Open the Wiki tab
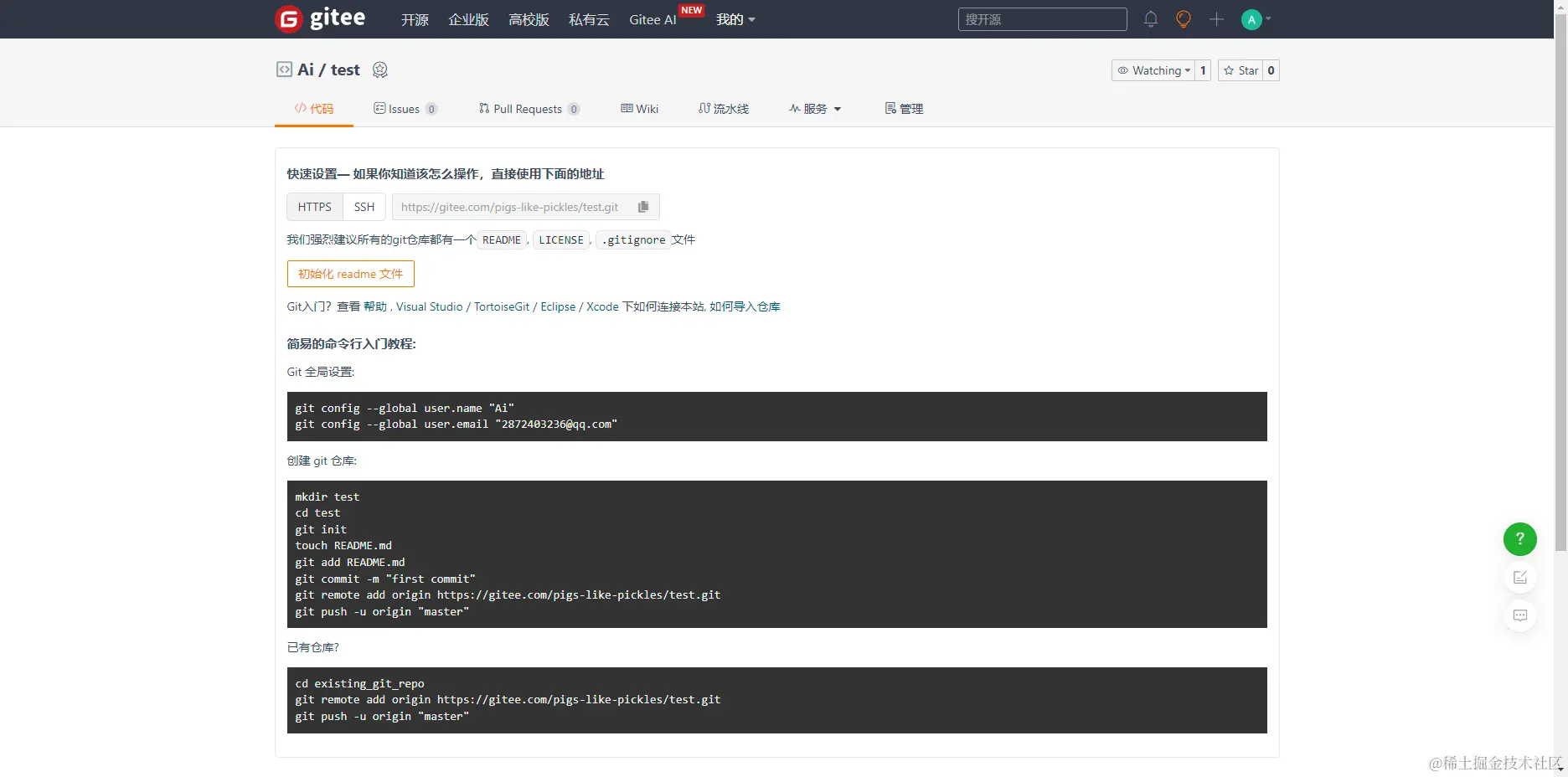Viewport: 1568px width, 777px height. click(x=640, y=109)
